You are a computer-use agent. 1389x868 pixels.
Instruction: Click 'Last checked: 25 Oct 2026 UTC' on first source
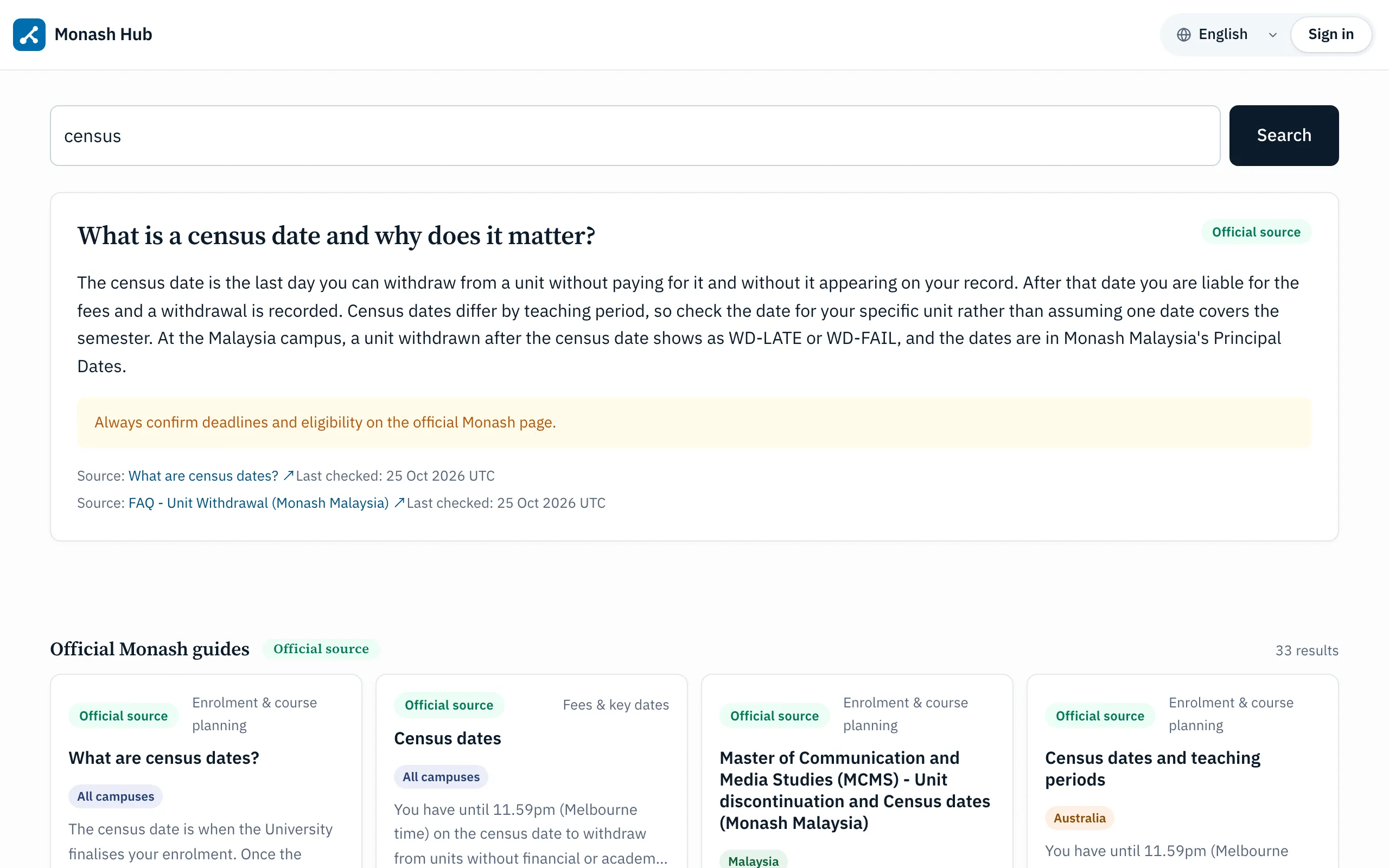tap(395, 476)
